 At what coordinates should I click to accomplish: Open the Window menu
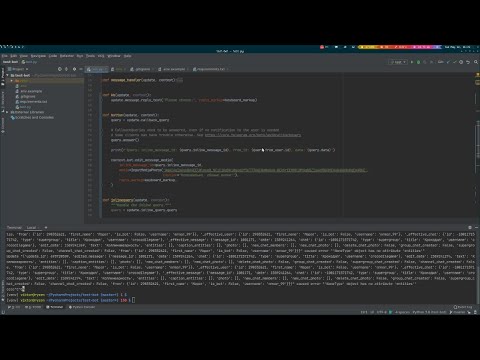click(x=114, y=56)
